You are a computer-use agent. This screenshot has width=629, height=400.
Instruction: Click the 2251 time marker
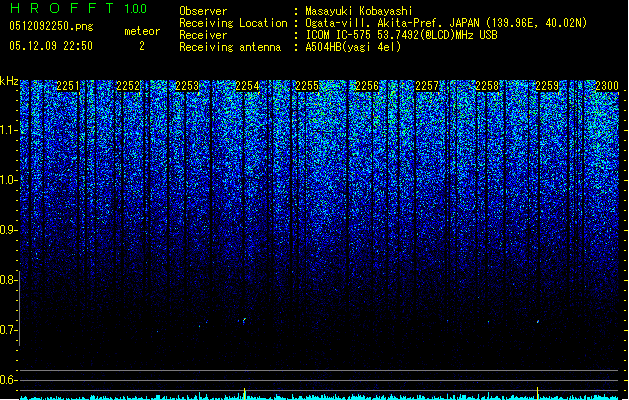(x=68, y=86)
